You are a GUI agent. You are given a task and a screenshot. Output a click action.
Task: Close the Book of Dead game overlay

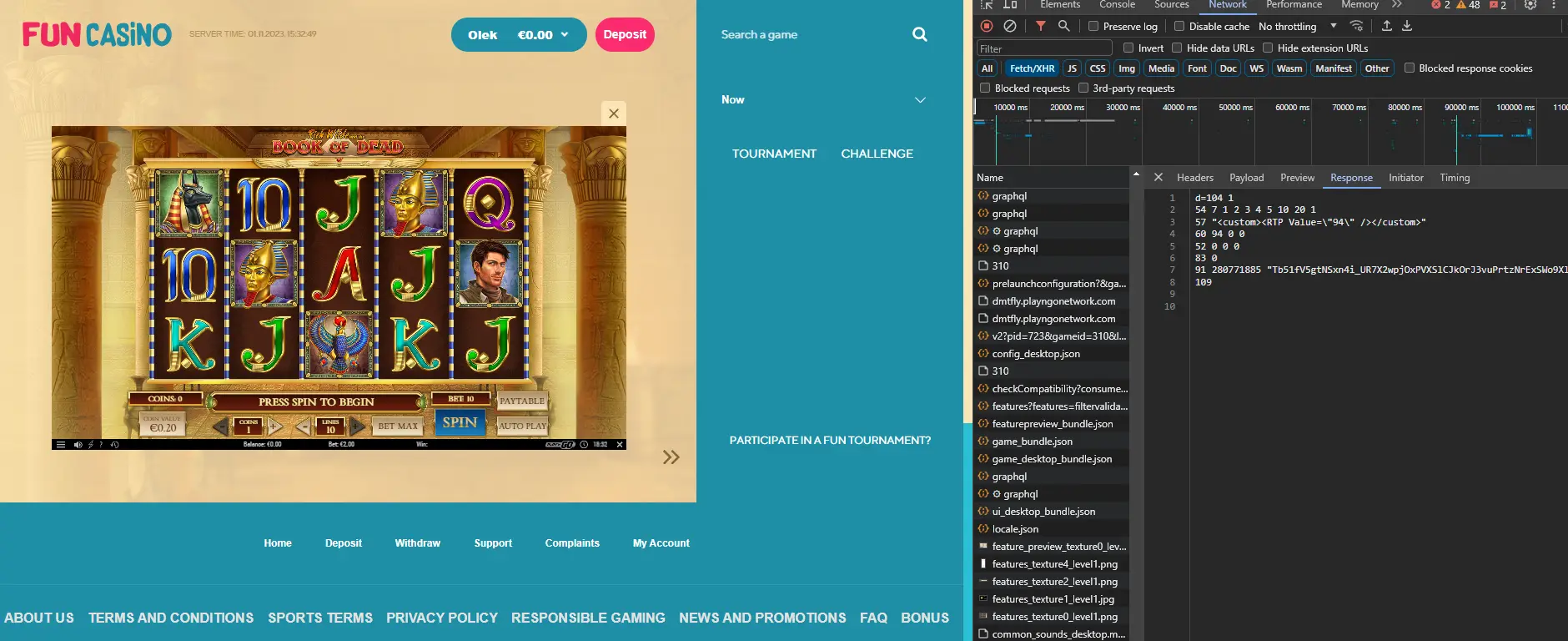(x=614, y=114)
